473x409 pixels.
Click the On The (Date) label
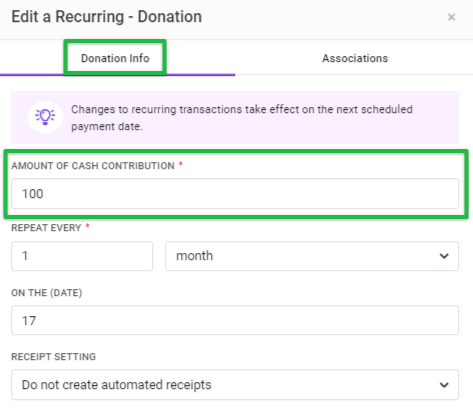pos(47,293)
